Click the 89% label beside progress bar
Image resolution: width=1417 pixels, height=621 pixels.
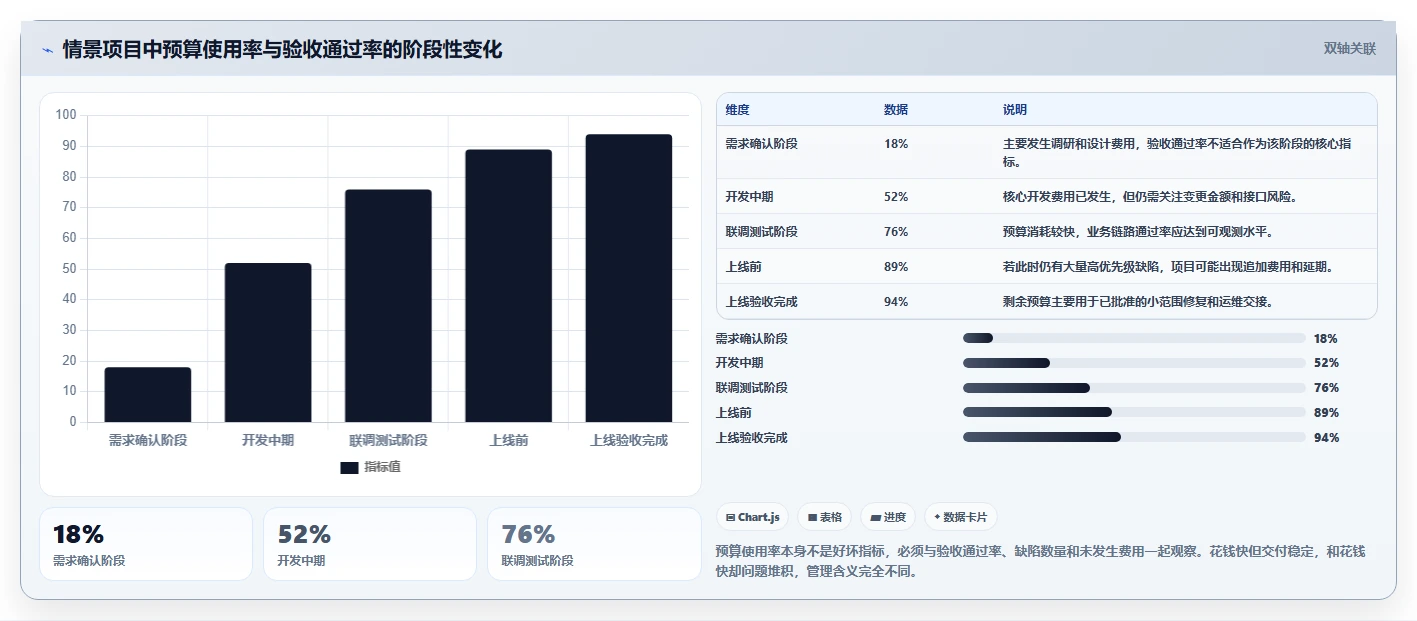[x=1326, y=412]
